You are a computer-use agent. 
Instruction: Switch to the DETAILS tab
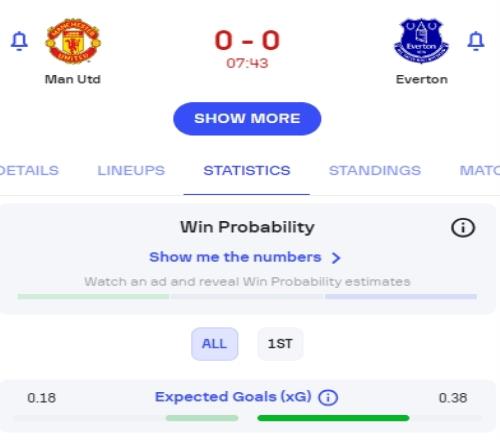pos(29,170)
